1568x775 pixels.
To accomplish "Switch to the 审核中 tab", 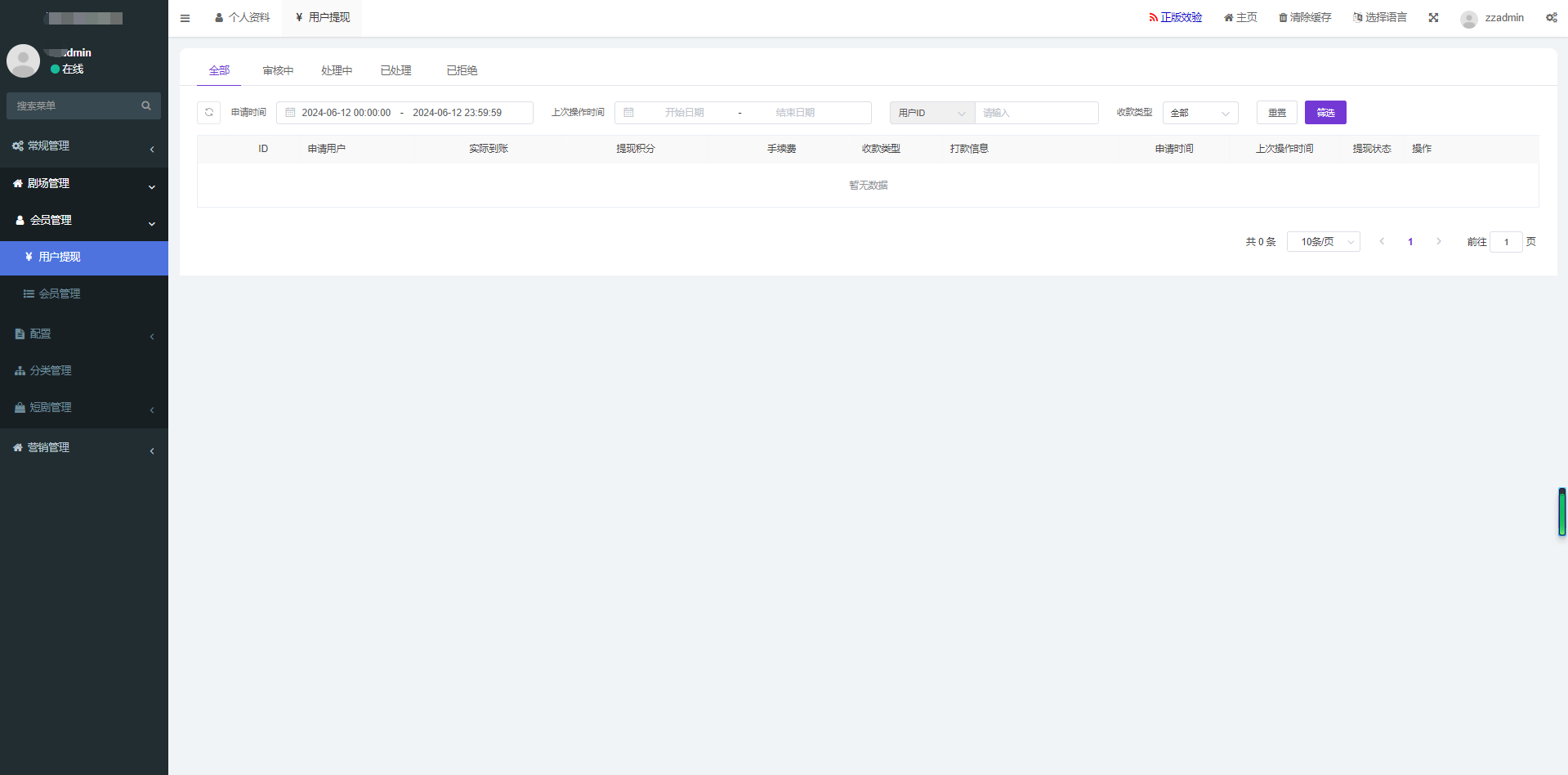I will pyautogui.click(x=278, y=71).
